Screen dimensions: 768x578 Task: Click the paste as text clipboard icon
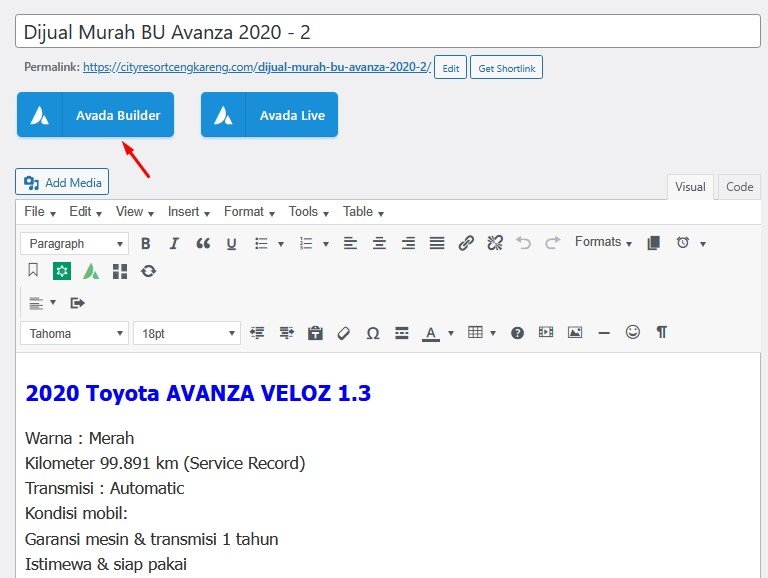pyautogui.click(x=315, y=333)
